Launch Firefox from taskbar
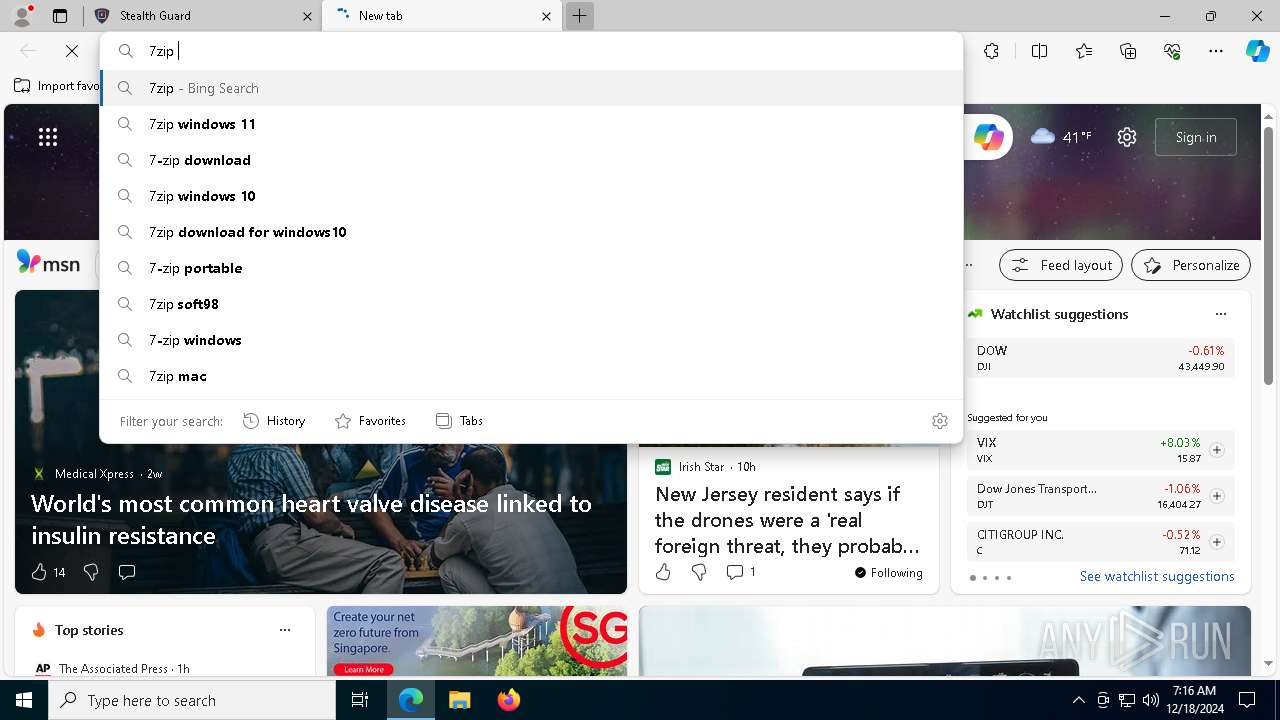The image size is (1280, 720). (508, 700)
